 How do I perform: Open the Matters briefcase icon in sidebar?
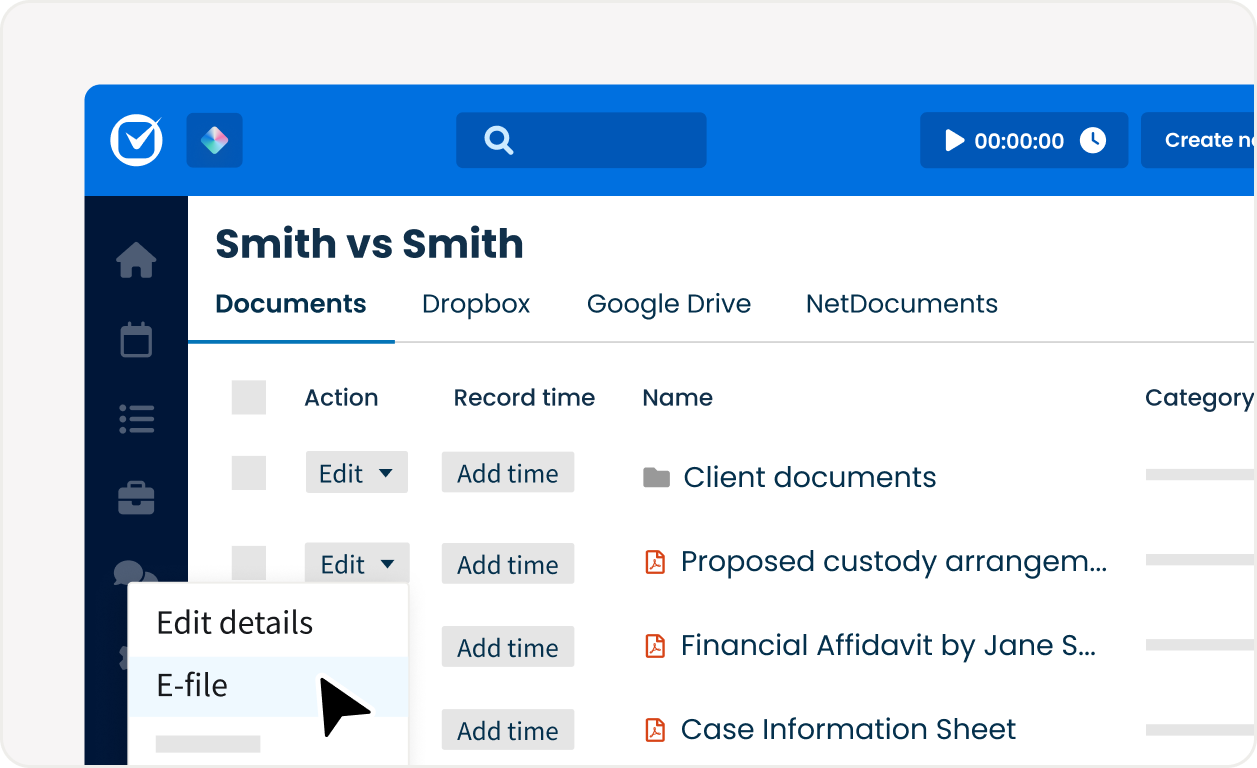[x=136, y=498]
